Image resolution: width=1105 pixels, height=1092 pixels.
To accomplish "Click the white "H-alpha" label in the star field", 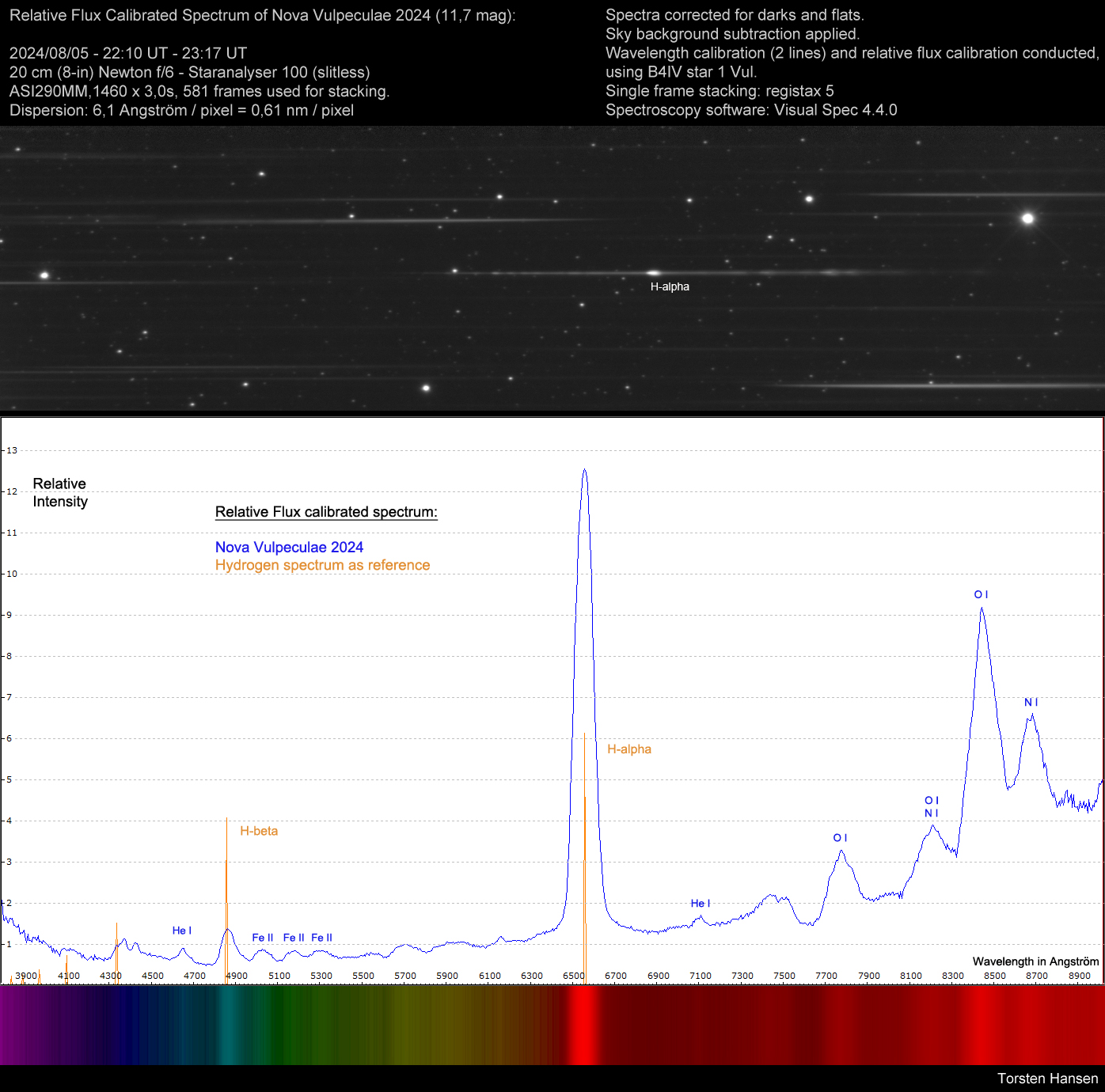I will pos(670,286).
